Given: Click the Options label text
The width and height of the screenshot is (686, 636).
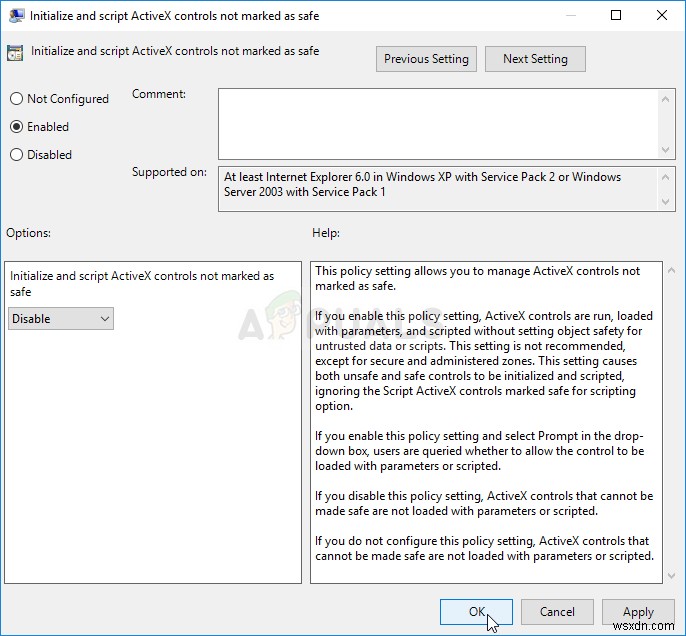Looking at the screenshot, I should [28, 233].
